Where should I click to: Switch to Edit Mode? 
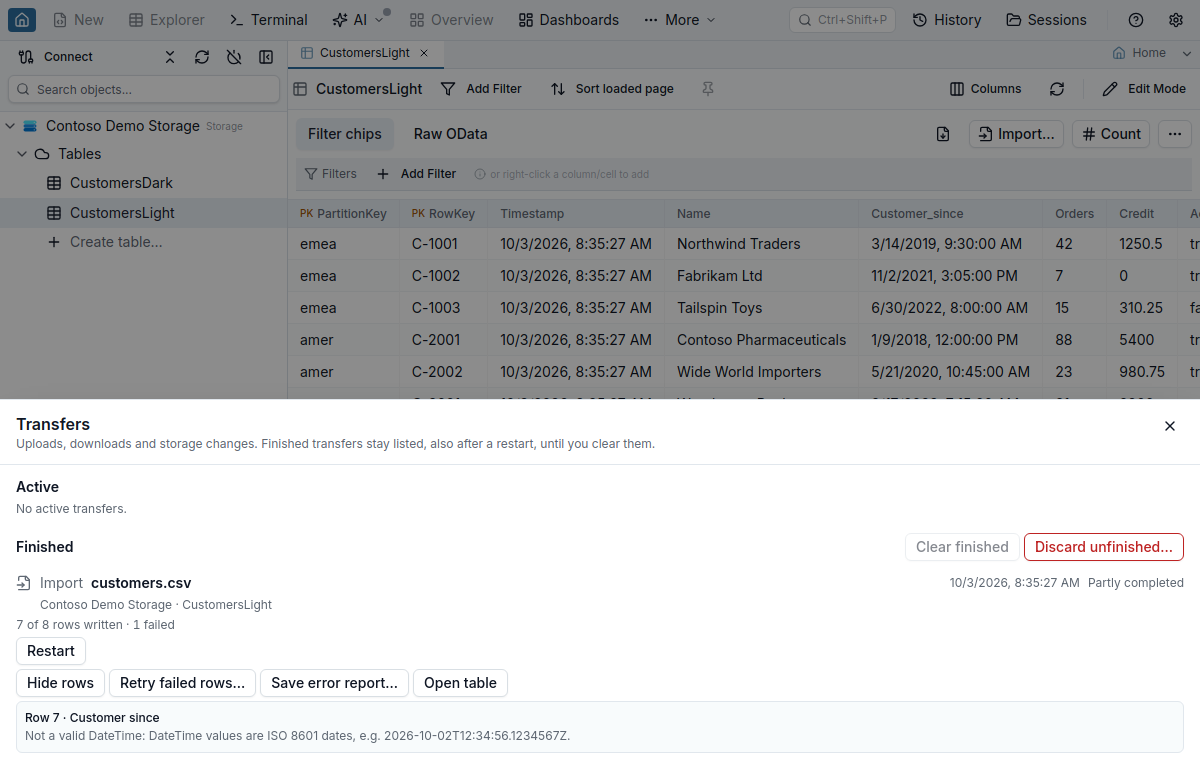point(1144,89)
